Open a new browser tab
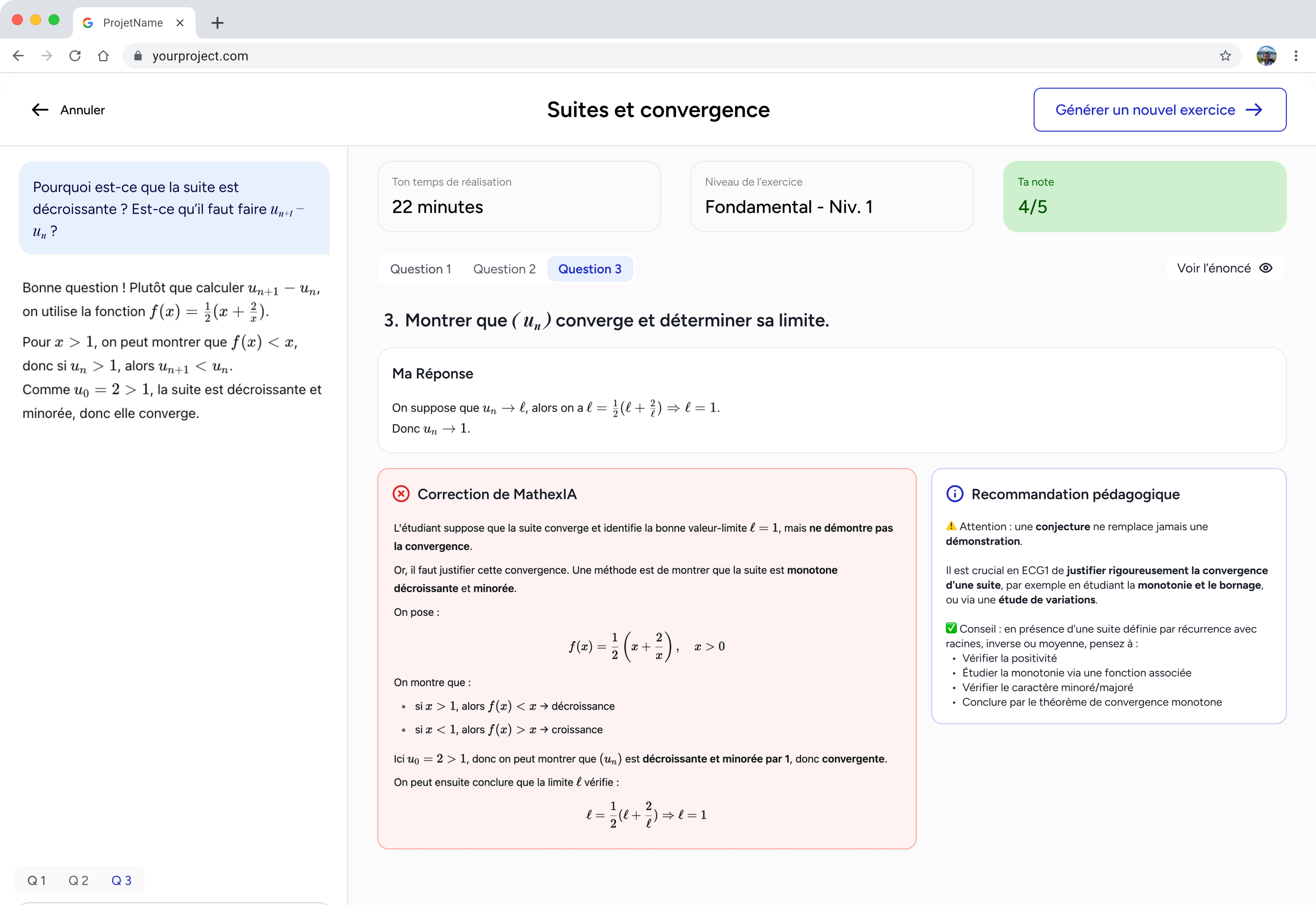This screenshot has height=905, width=1316. (217, 23)
